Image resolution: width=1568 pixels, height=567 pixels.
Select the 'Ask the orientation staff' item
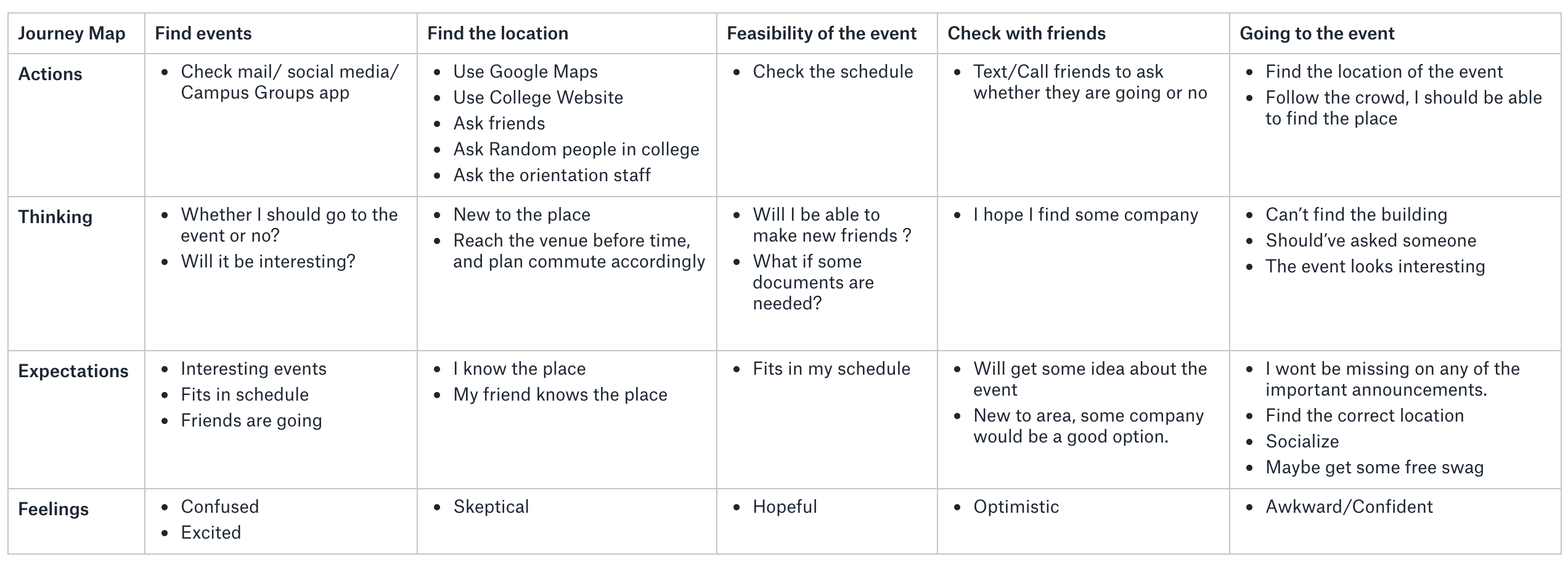(552, 175)
